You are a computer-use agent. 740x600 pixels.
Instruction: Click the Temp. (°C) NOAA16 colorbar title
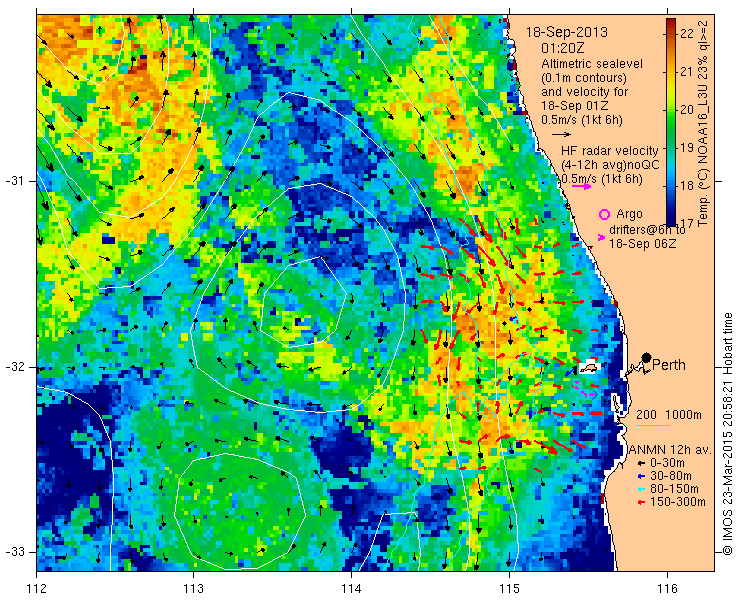[x=704, y=122]
